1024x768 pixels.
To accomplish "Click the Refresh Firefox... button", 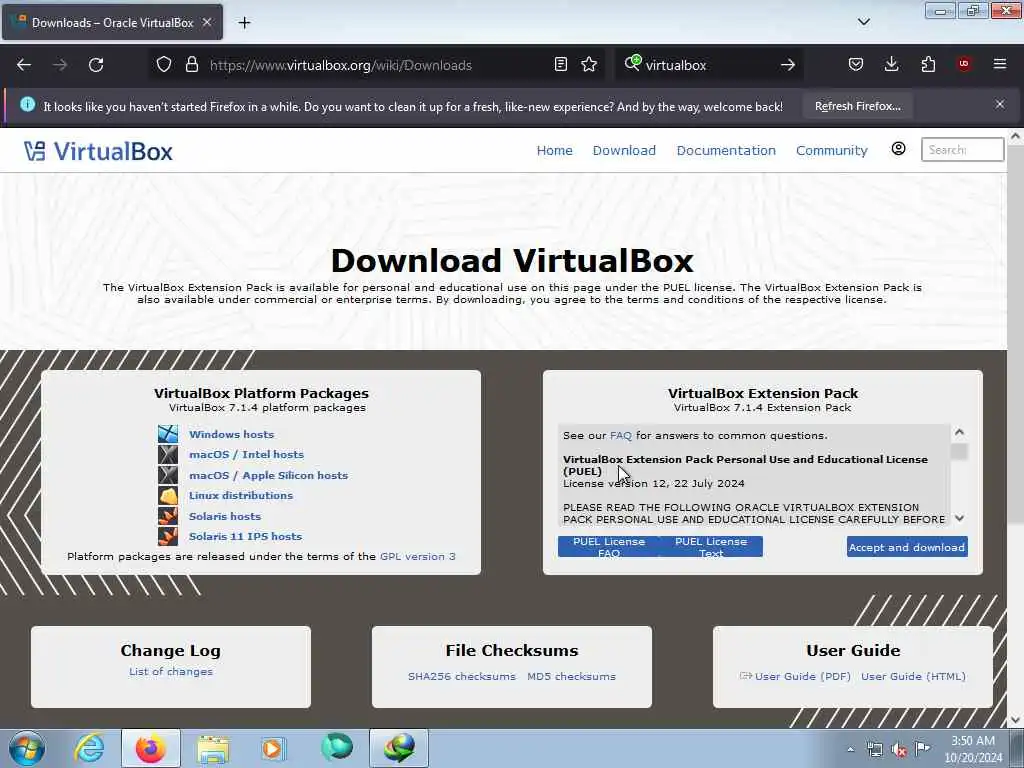I will pos(857,106).
